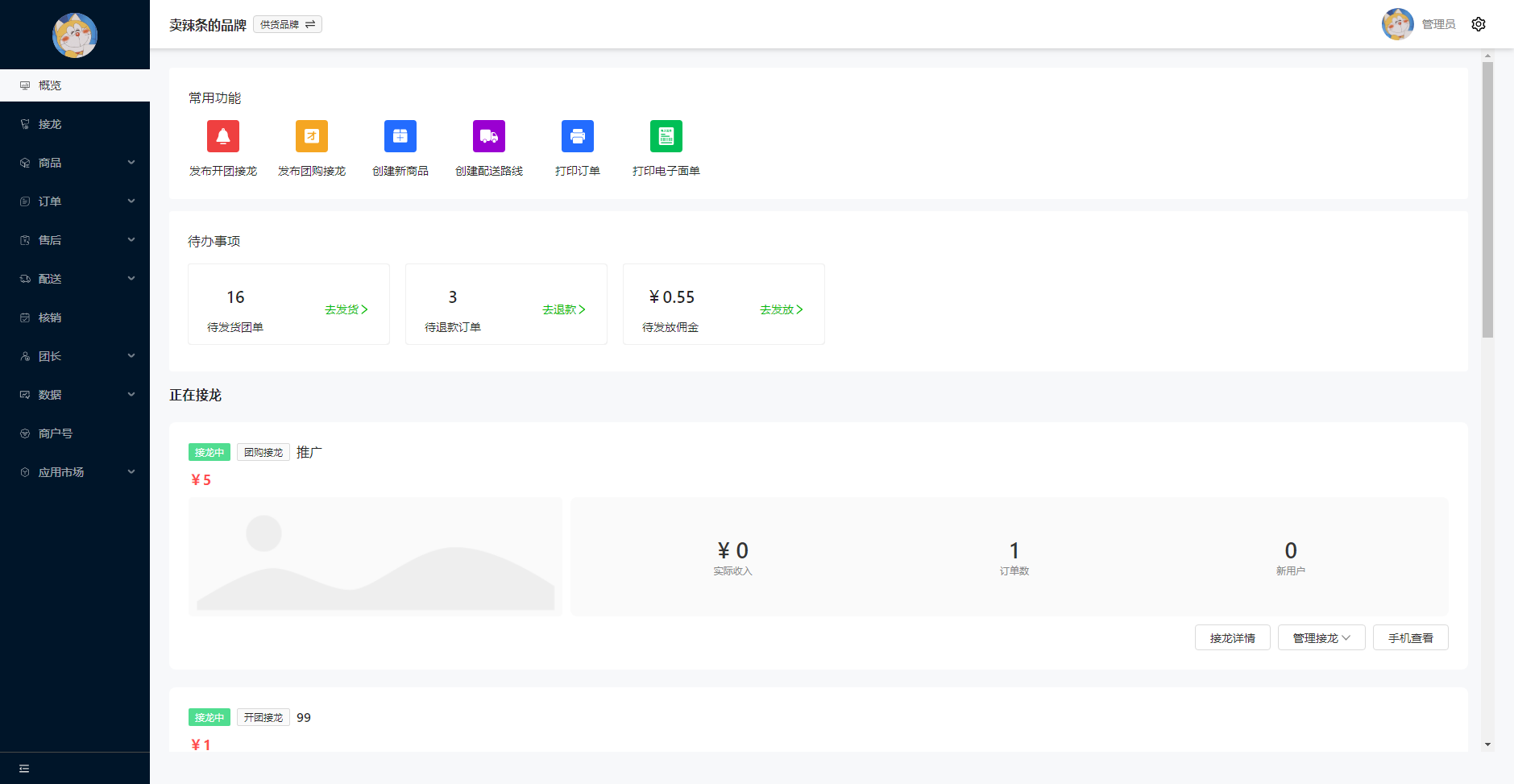Click the 订单数 value 1
The width and height of the screenshot is (1514, 784).
tap(1014, 550)
